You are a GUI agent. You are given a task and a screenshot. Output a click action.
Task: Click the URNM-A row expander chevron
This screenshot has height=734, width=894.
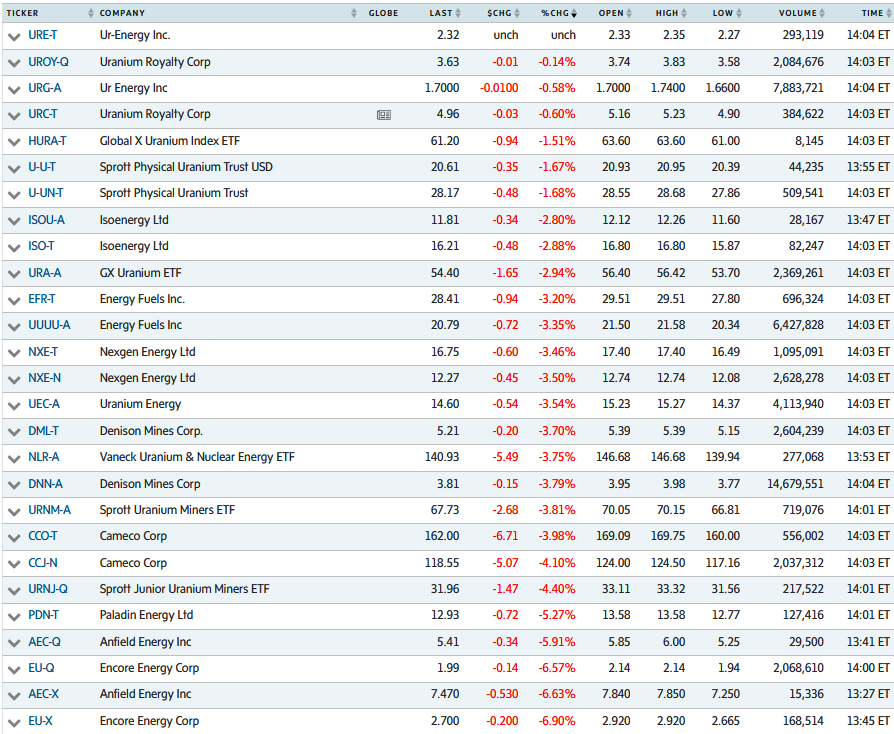14,510
